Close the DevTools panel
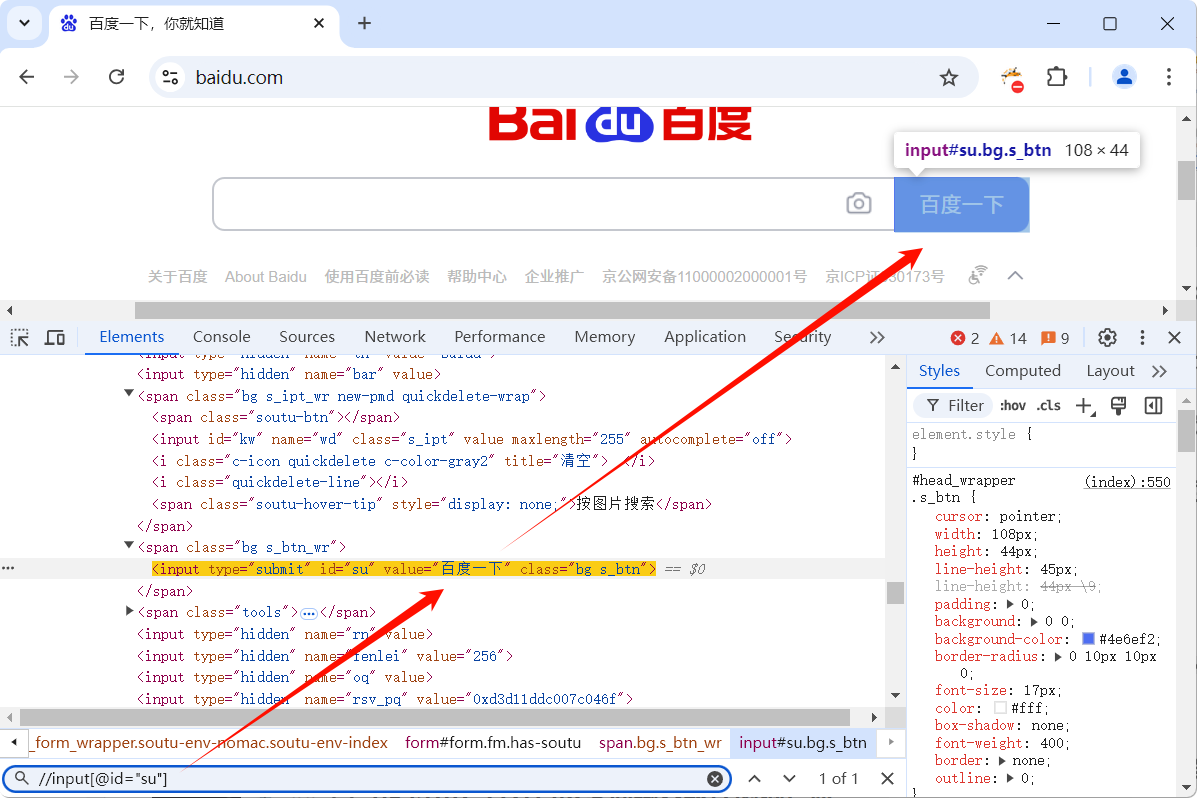1197x798 pixels. tap(1175, 338)
